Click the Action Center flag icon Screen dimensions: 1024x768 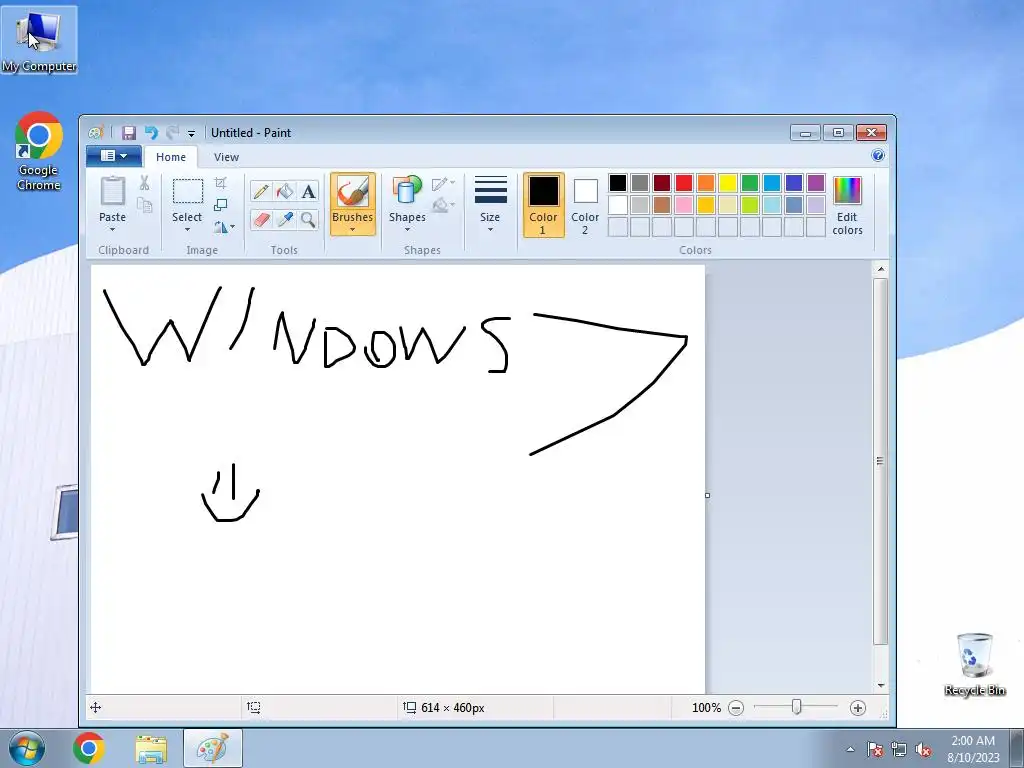pos(875,750)
